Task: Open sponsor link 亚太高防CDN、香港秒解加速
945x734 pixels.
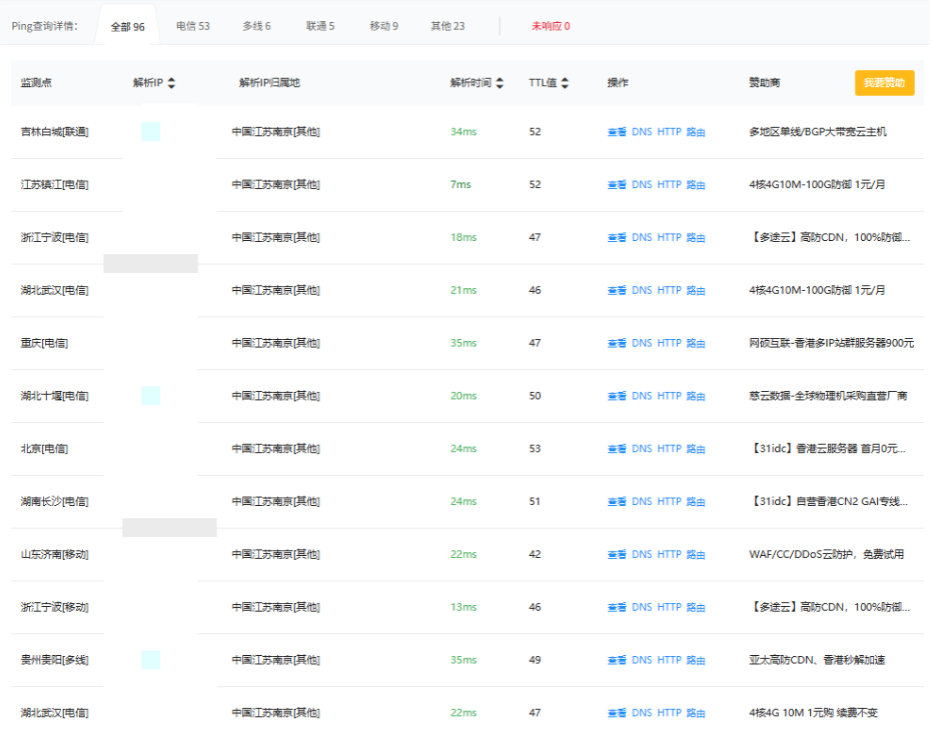Action: (816, 660)
